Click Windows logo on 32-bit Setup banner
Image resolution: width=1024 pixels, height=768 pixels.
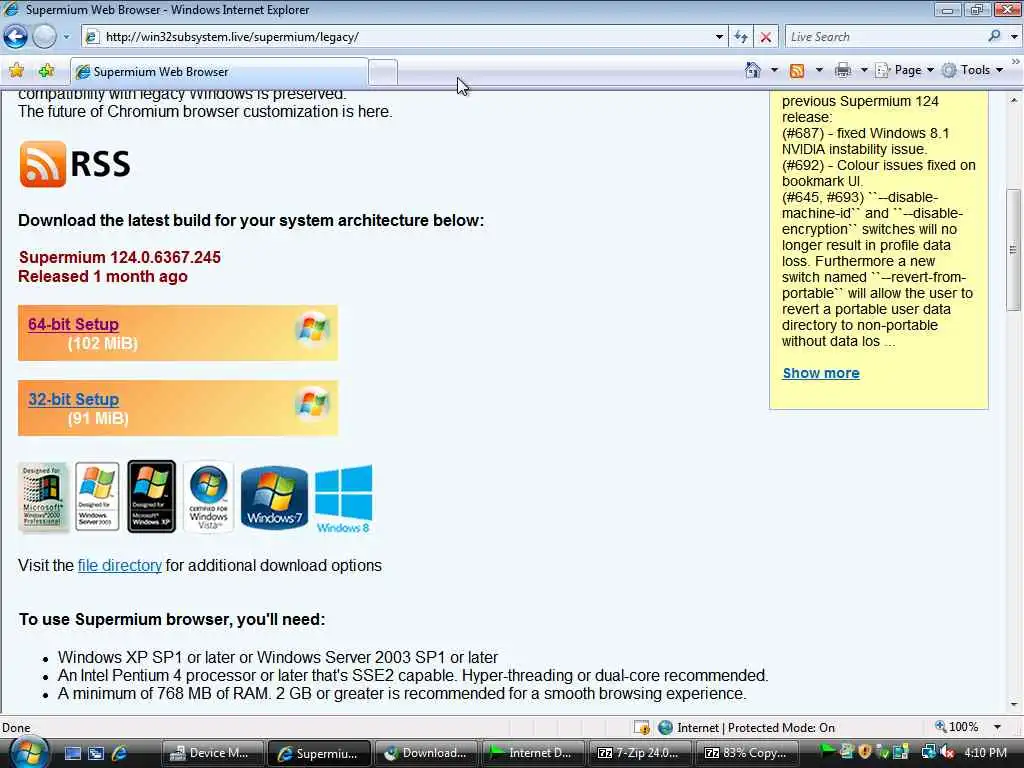[312, 404]
